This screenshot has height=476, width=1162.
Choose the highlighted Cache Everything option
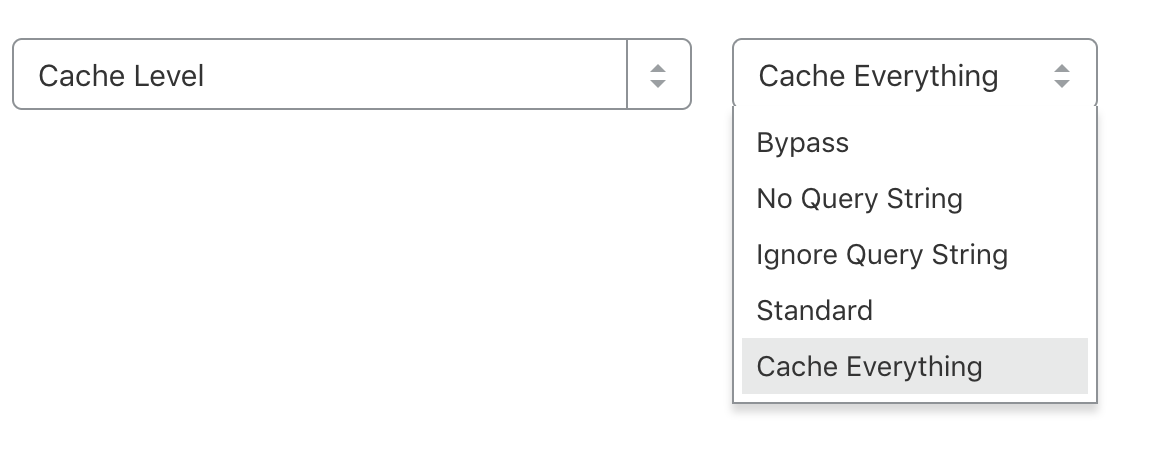(869, 366)
